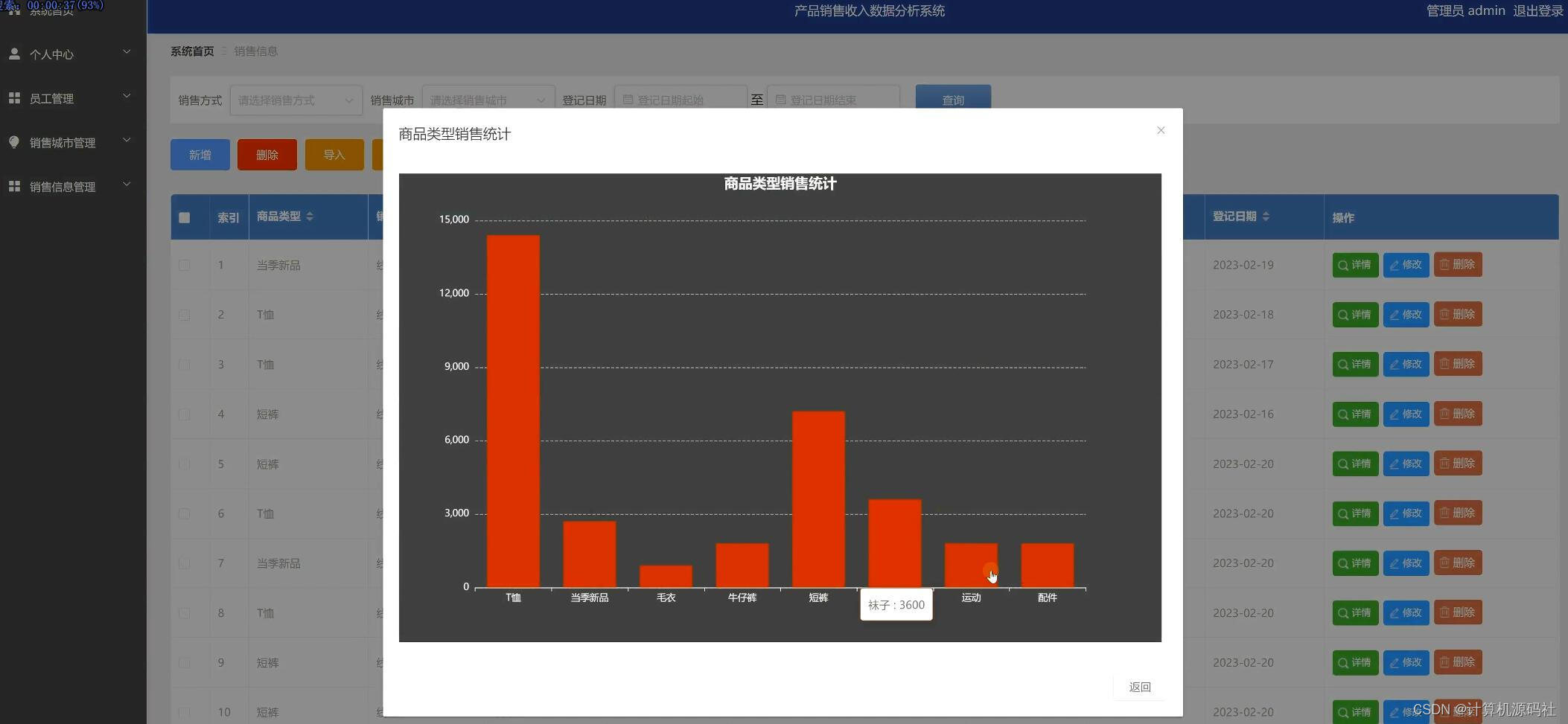Click 修改 for the 2023-02-17 row

click(1406, 365)
